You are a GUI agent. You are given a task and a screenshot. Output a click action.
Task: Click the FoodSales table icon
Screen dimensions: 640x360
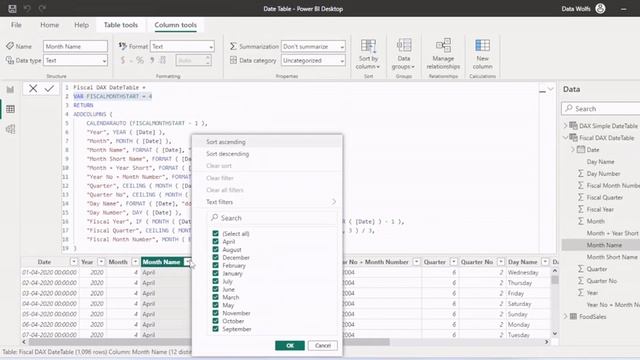(x=573, y=316)
